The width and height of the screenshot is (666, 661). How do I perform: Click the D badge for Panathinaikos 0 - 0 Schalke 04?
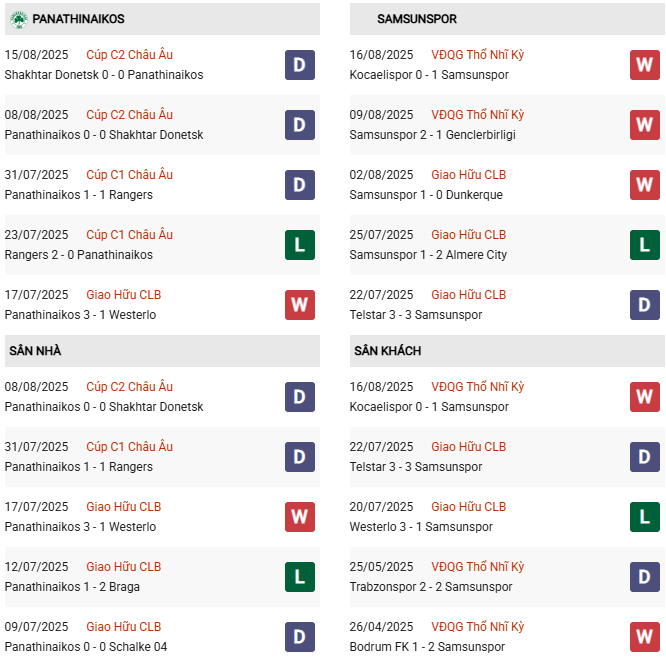tap(299, 637)
